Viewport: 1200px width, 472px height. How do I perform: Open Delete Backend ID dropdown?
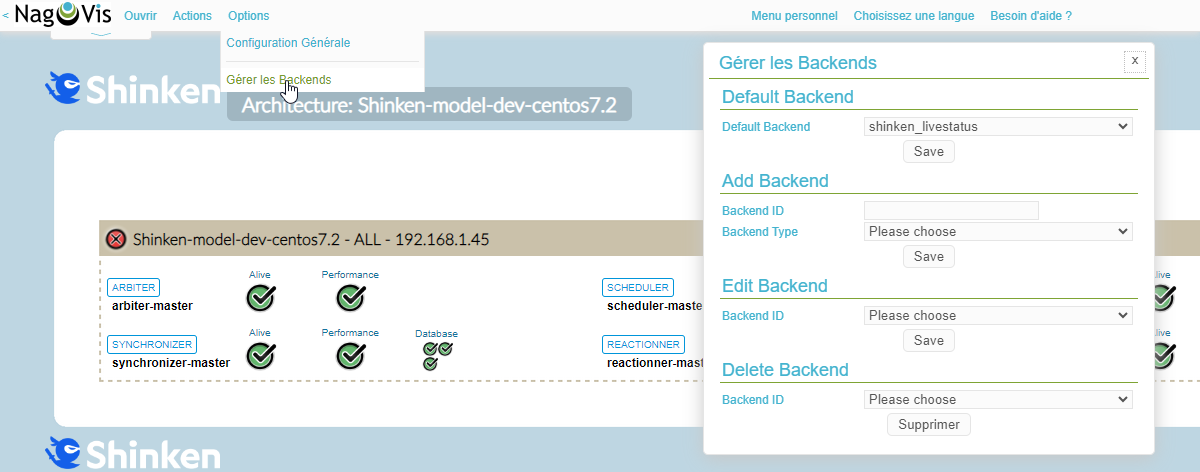click(997, 399)
